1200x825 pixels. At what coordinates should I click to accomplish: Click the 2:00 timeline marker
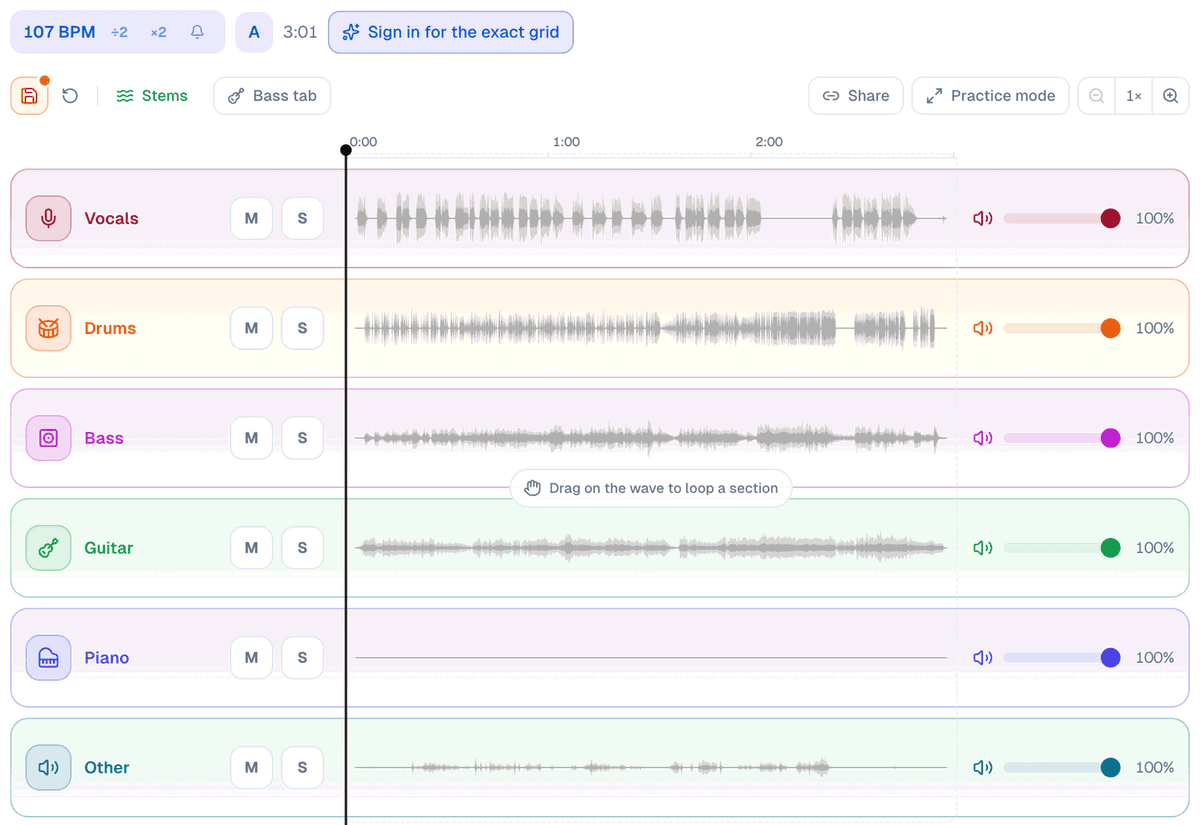pos(769,142)
